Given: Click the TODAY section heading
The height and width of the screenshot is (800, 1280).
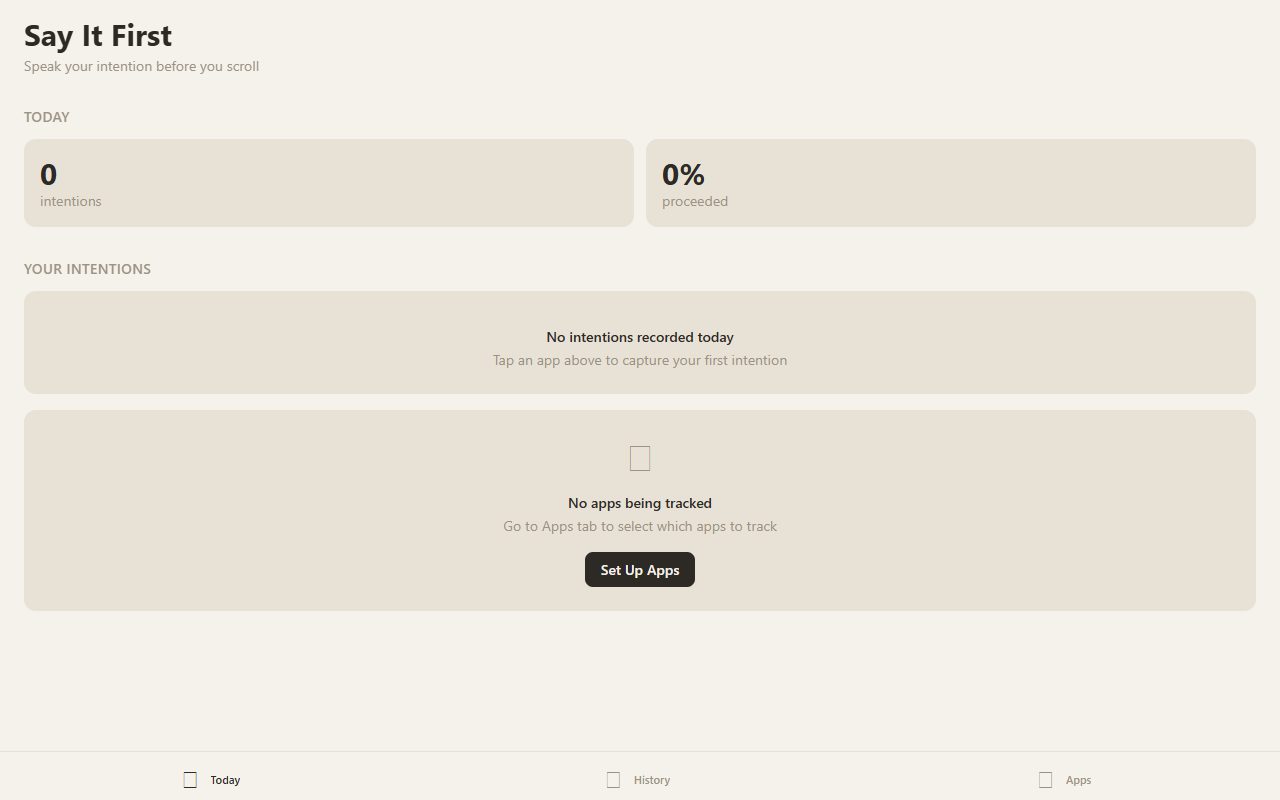Looking at the screenshot, I should [47, 117].
